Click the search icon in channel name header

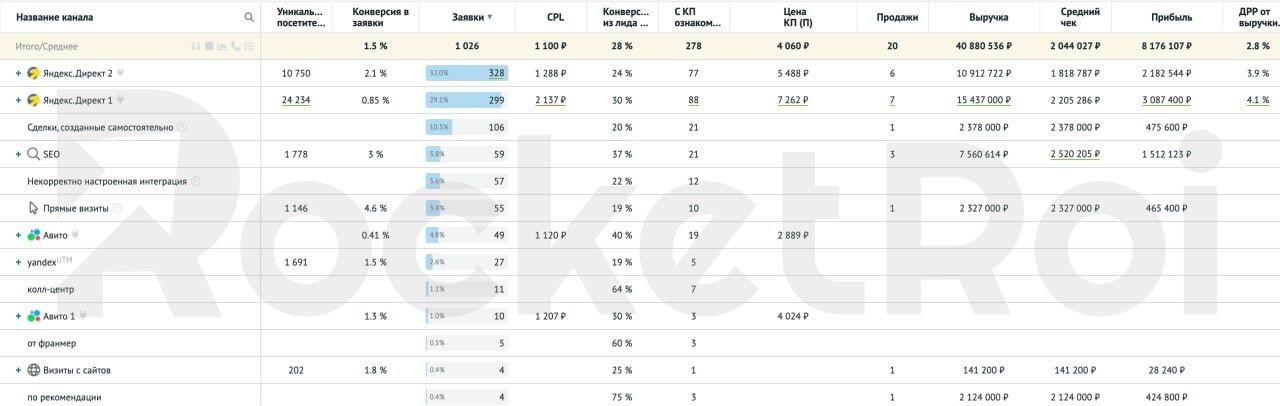(x=249, y=17)
